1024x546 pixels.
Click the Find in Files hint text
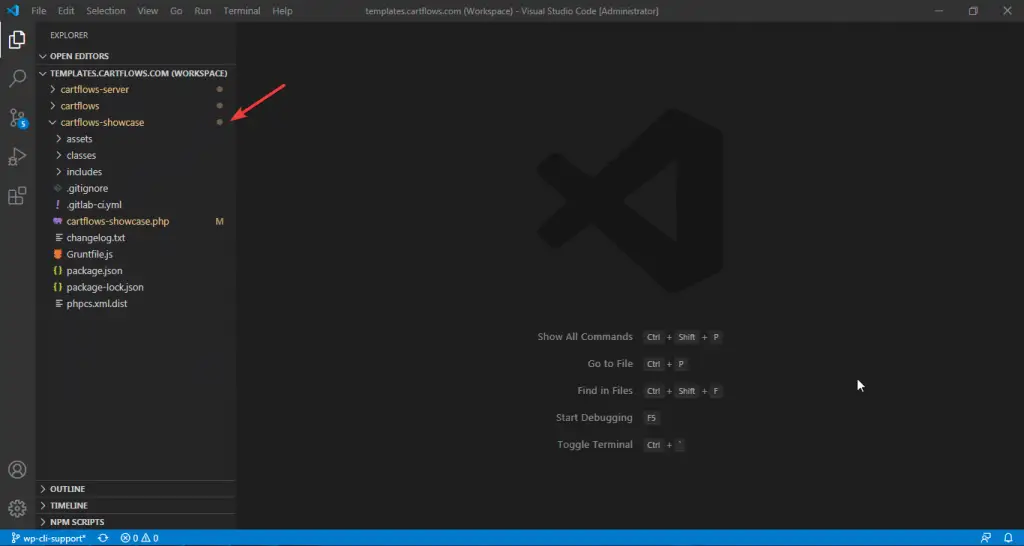[605, 391]
